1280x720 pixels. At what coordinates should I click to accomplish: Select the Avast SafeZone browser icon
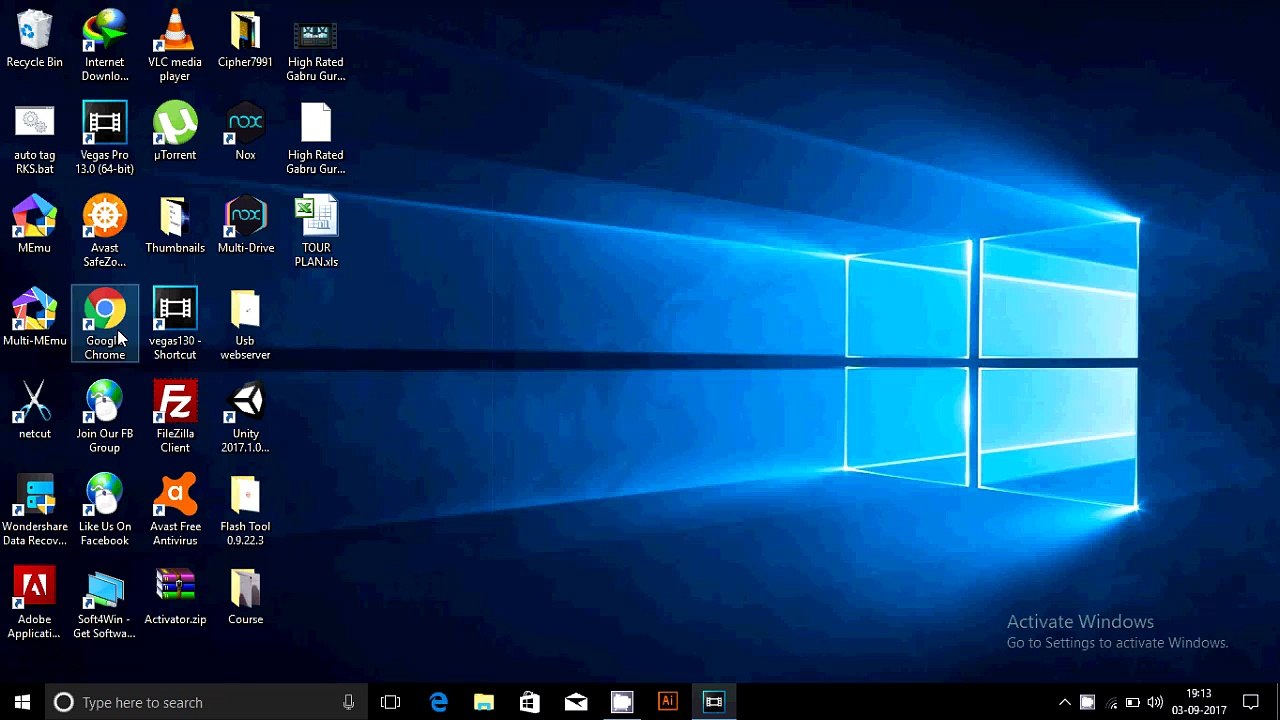(105, 233)
